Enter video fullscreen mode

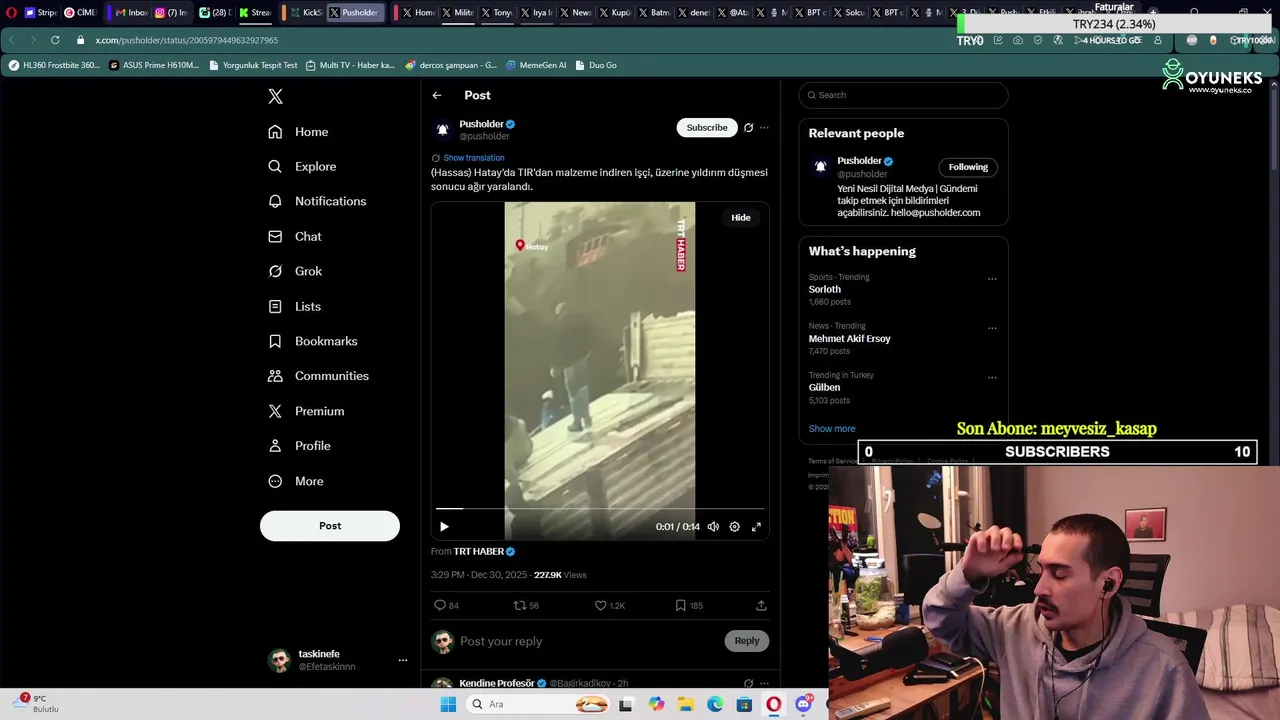756,526
